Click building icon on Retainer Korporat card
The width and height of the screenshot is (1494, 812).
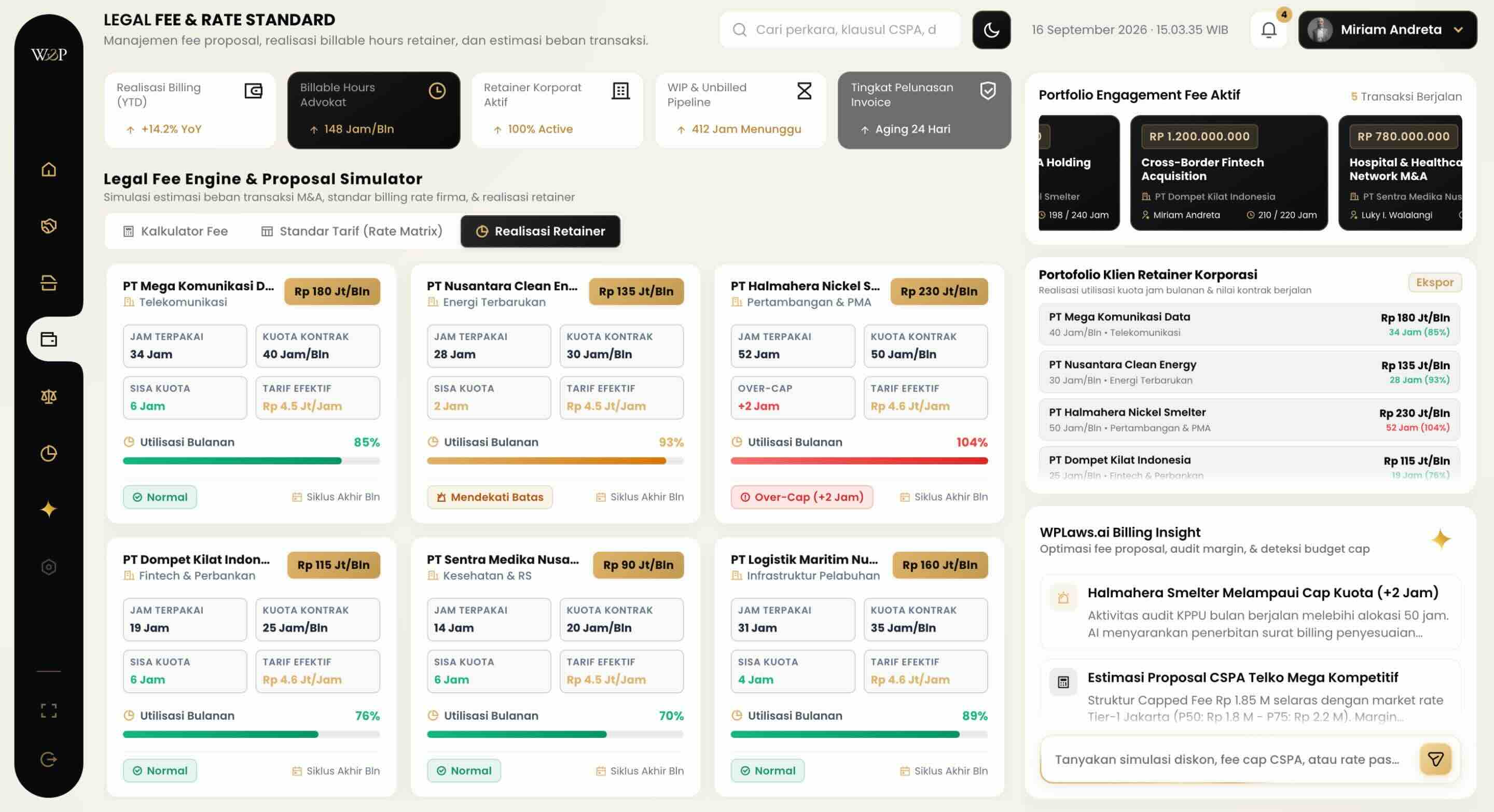(x=620, y=90)
